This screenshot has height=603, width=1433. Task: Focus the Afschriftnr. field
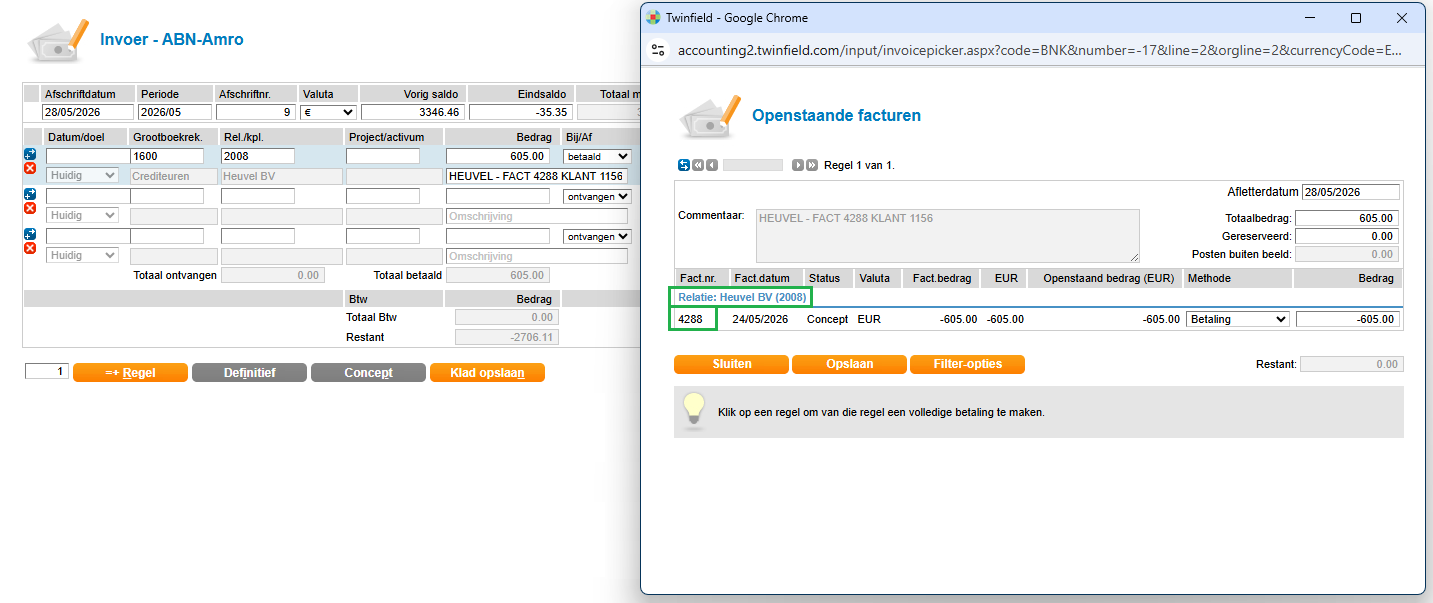tap(256, 112)
